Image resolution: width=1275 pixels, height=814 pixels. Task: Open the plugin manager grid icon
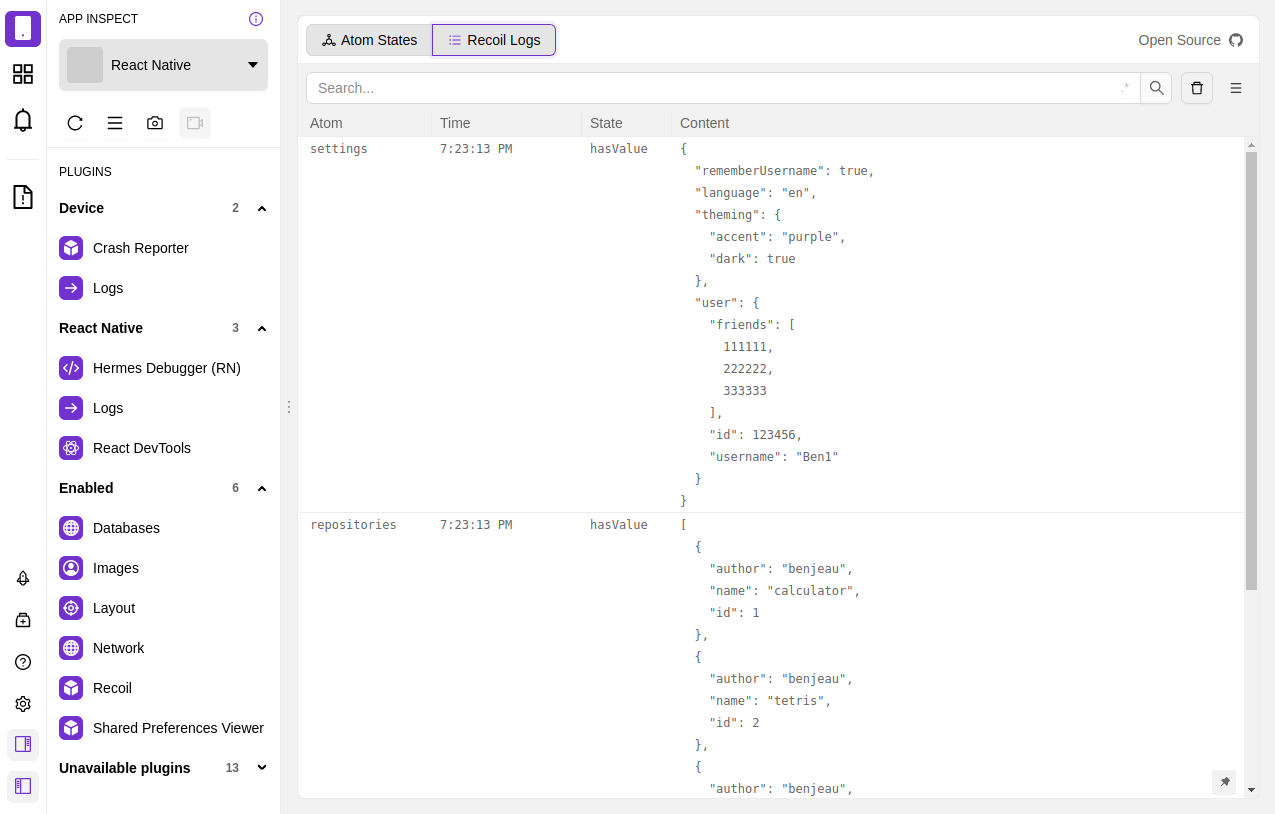click(23, 74)
